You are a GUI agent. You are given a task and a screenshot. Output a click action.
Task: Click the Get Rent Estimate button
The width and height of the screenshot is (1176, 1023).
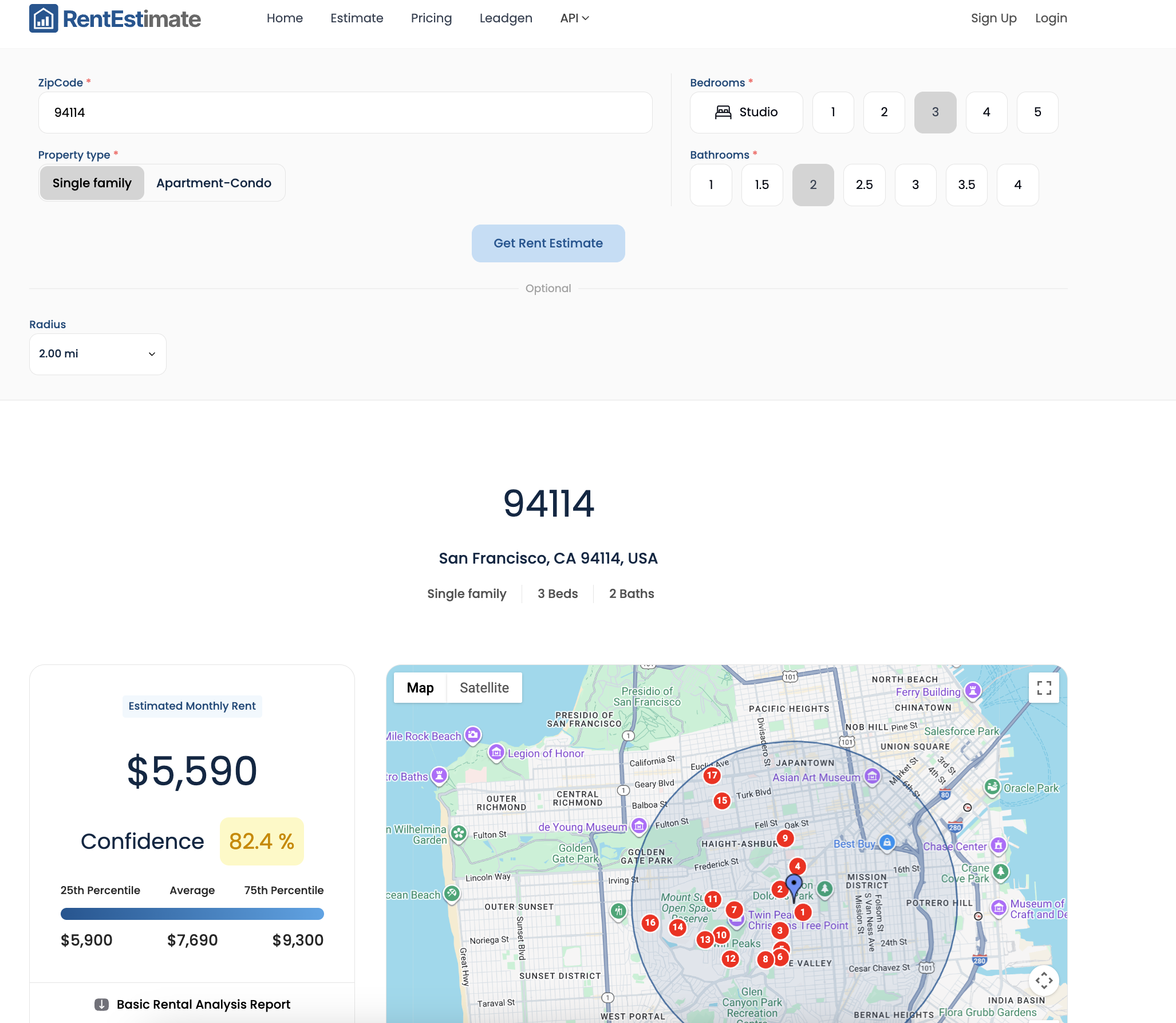tap(548, 243)
